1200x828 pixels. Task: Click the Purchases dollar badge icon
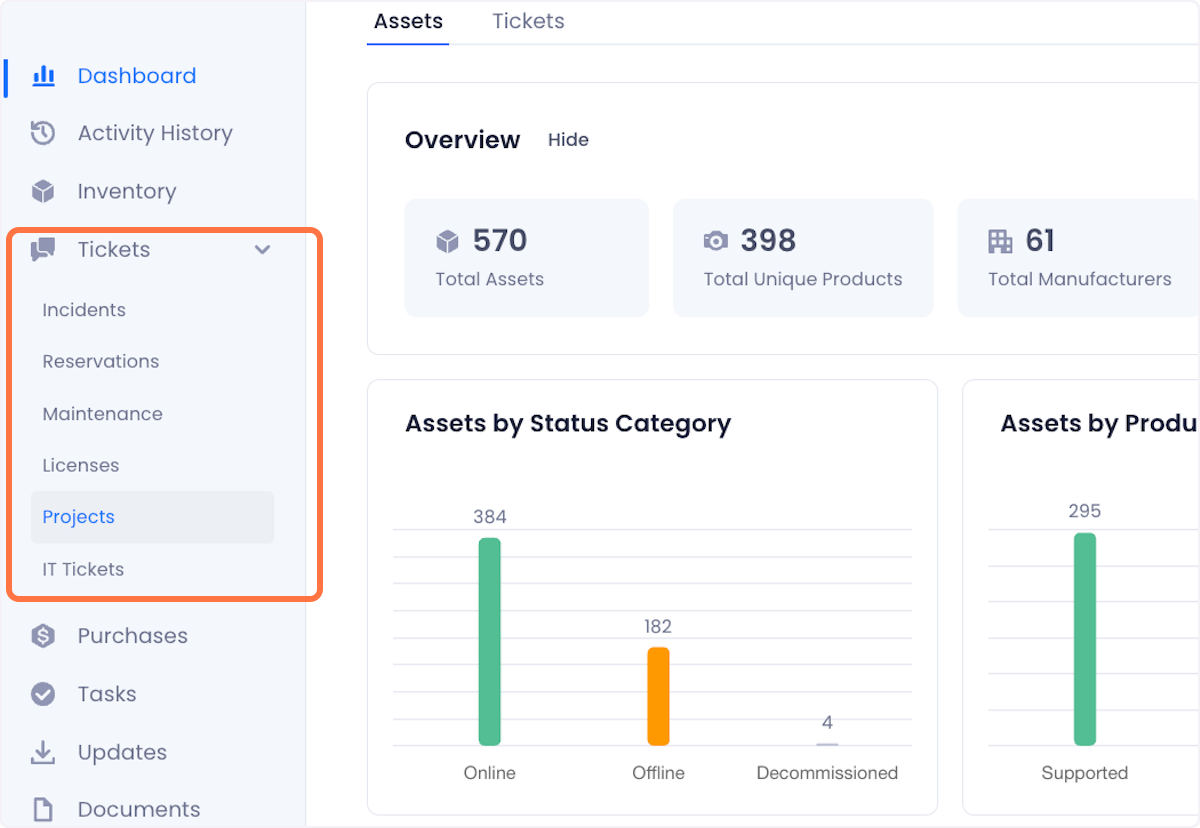pos(43,636)
